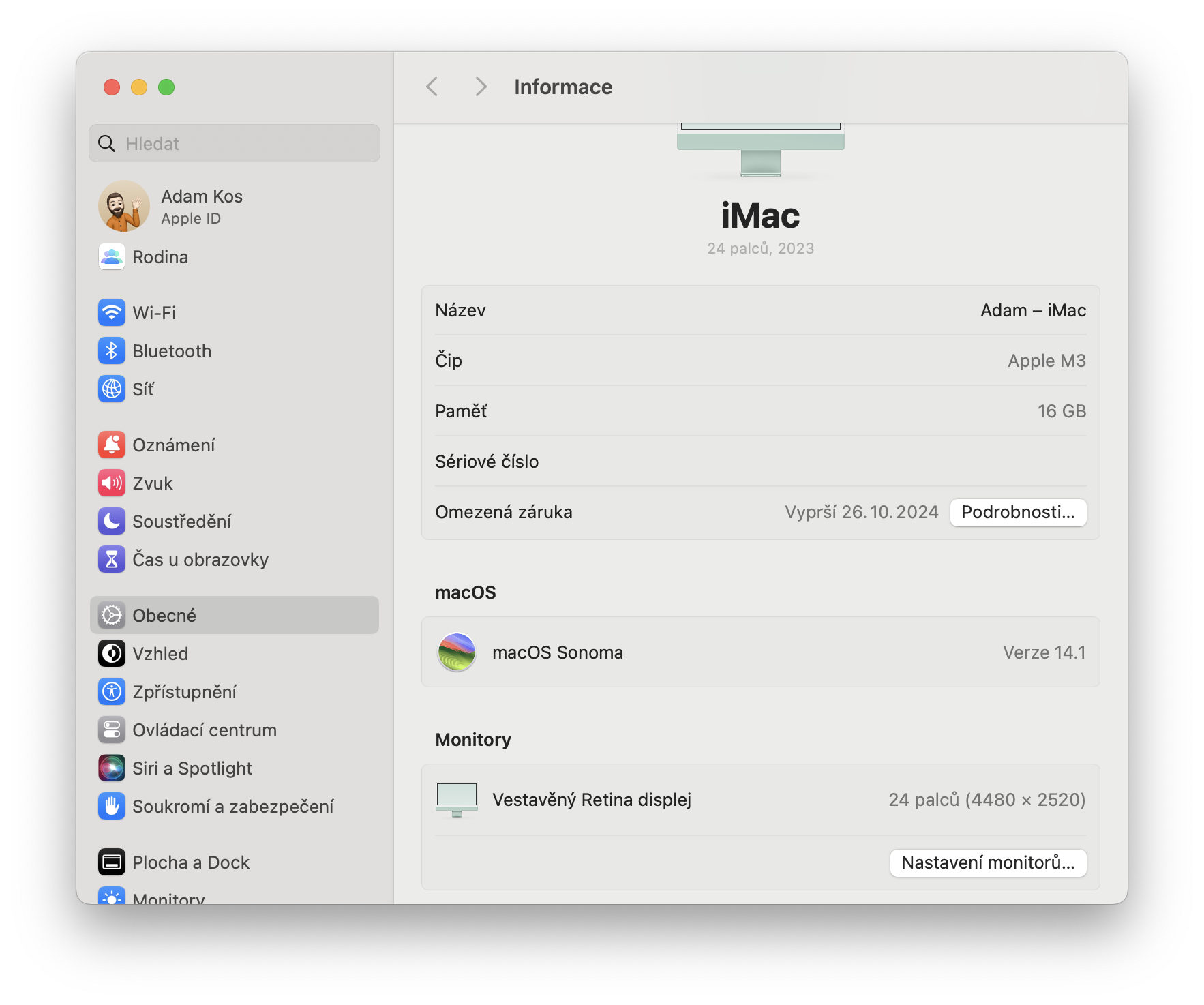Viewport: 1204px width, 1005px height.
Task: Click the macOS Sonoma logo icon
Action: pos(457,652)
